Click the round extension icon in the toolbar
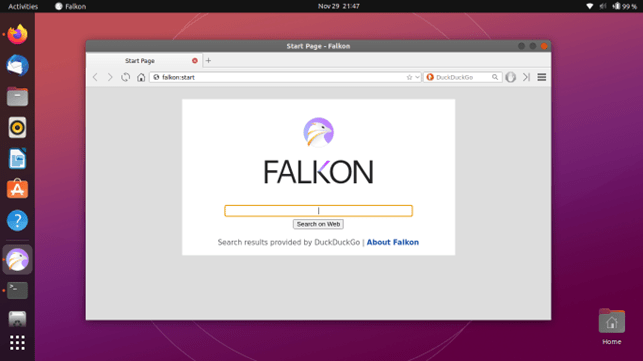The width and height of the screenshot is (643, 361). [x=511, y=77]
